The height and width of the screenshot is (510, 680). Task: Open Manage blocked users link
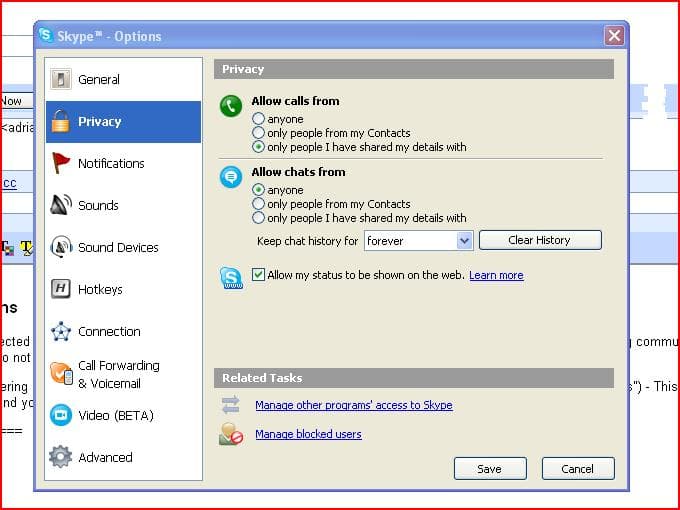point(308,434)
